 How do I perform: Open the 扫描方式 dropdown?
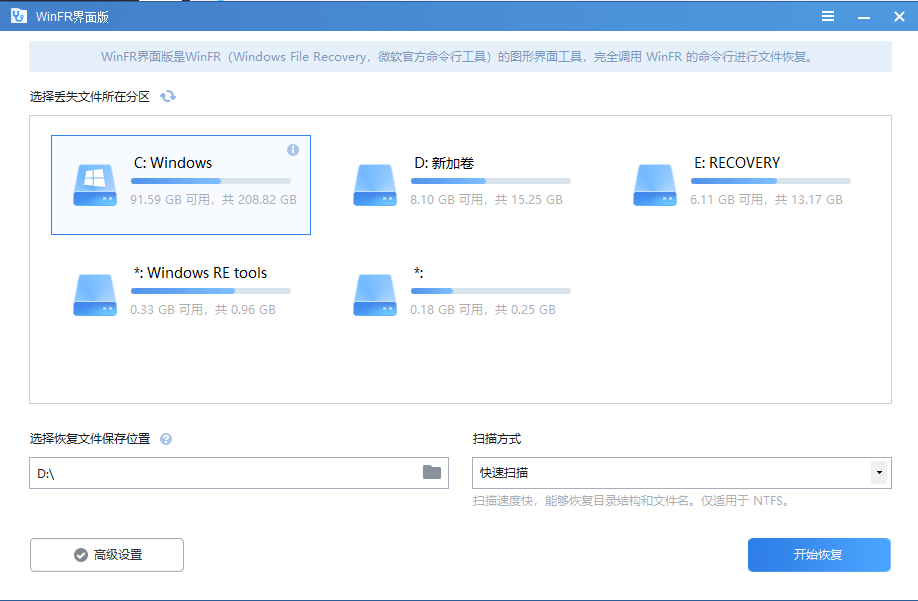(682, 472)
